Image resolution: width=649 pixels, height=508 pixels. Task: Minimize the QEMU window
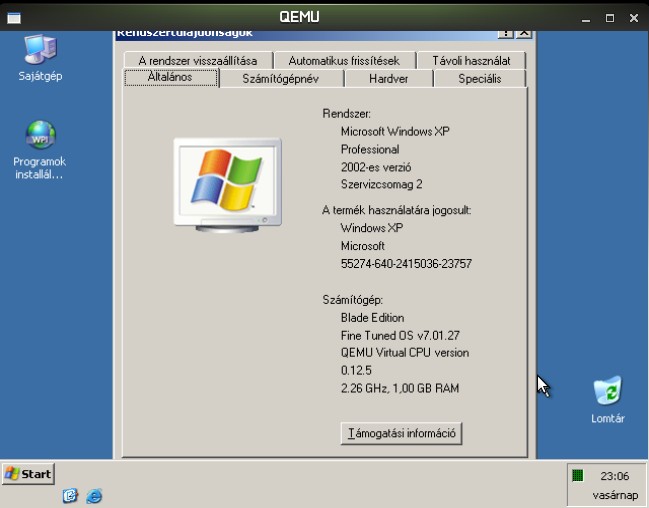586,18
